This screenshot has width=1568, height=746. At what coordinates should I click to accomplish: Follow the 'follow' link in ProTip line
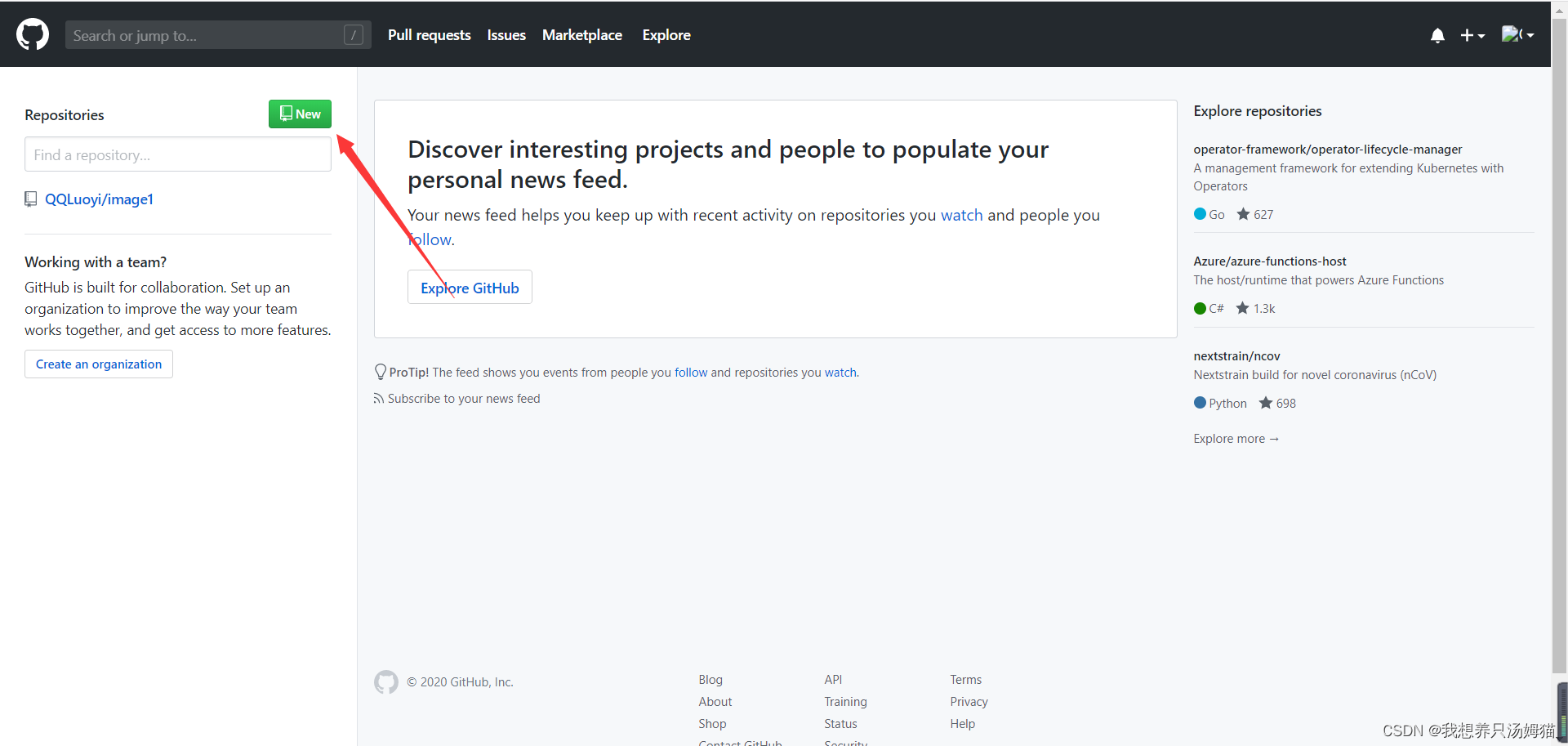pyautogui.click(x=691, y=373)
